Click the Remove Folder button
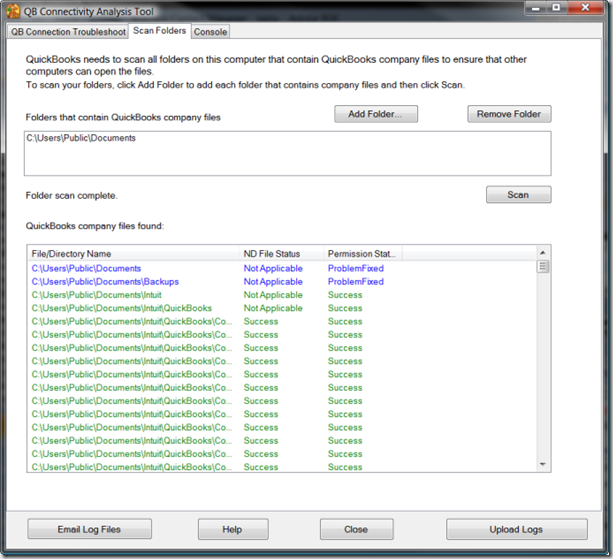This screenshot has width=613, height=559. (x=509, y=114)
